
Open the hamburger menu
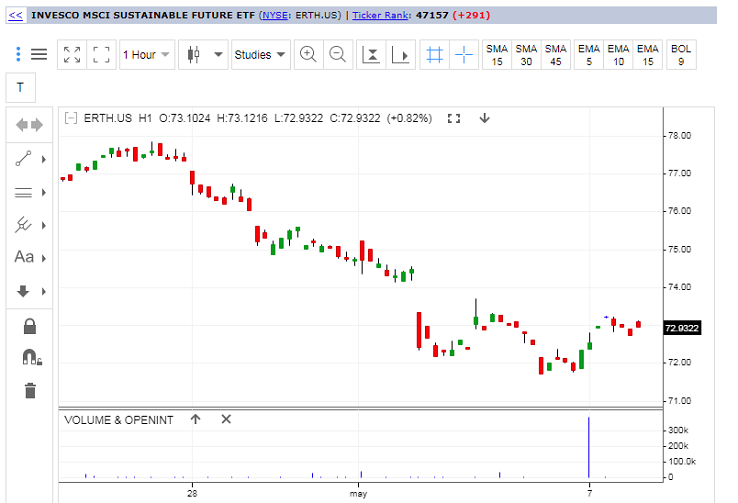pyautogui.click(x=39, y=54)
